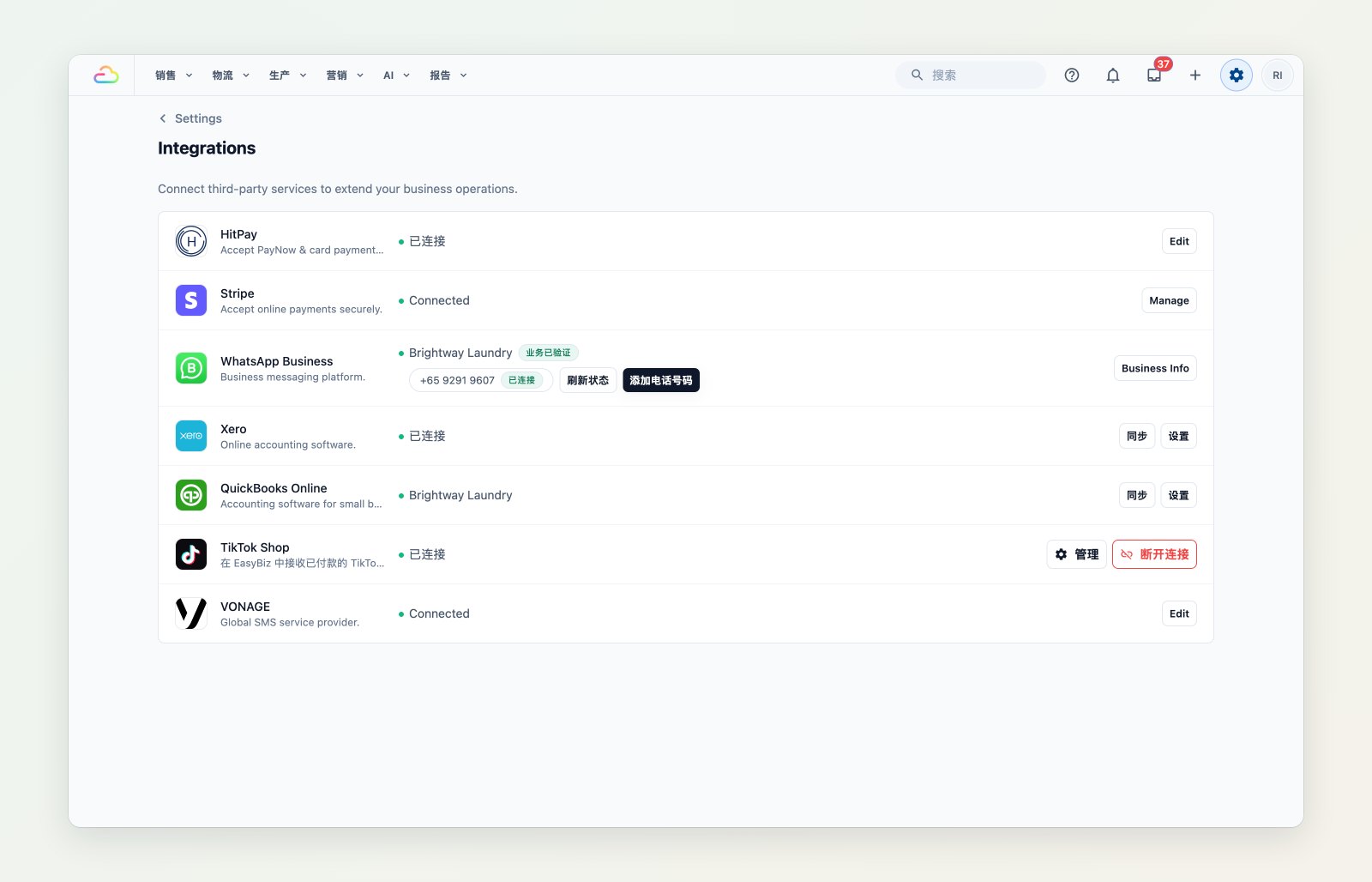Click Brightway Laundry in QuickBooks row
Screen dimensions: 1372x882
coord(460,495)
